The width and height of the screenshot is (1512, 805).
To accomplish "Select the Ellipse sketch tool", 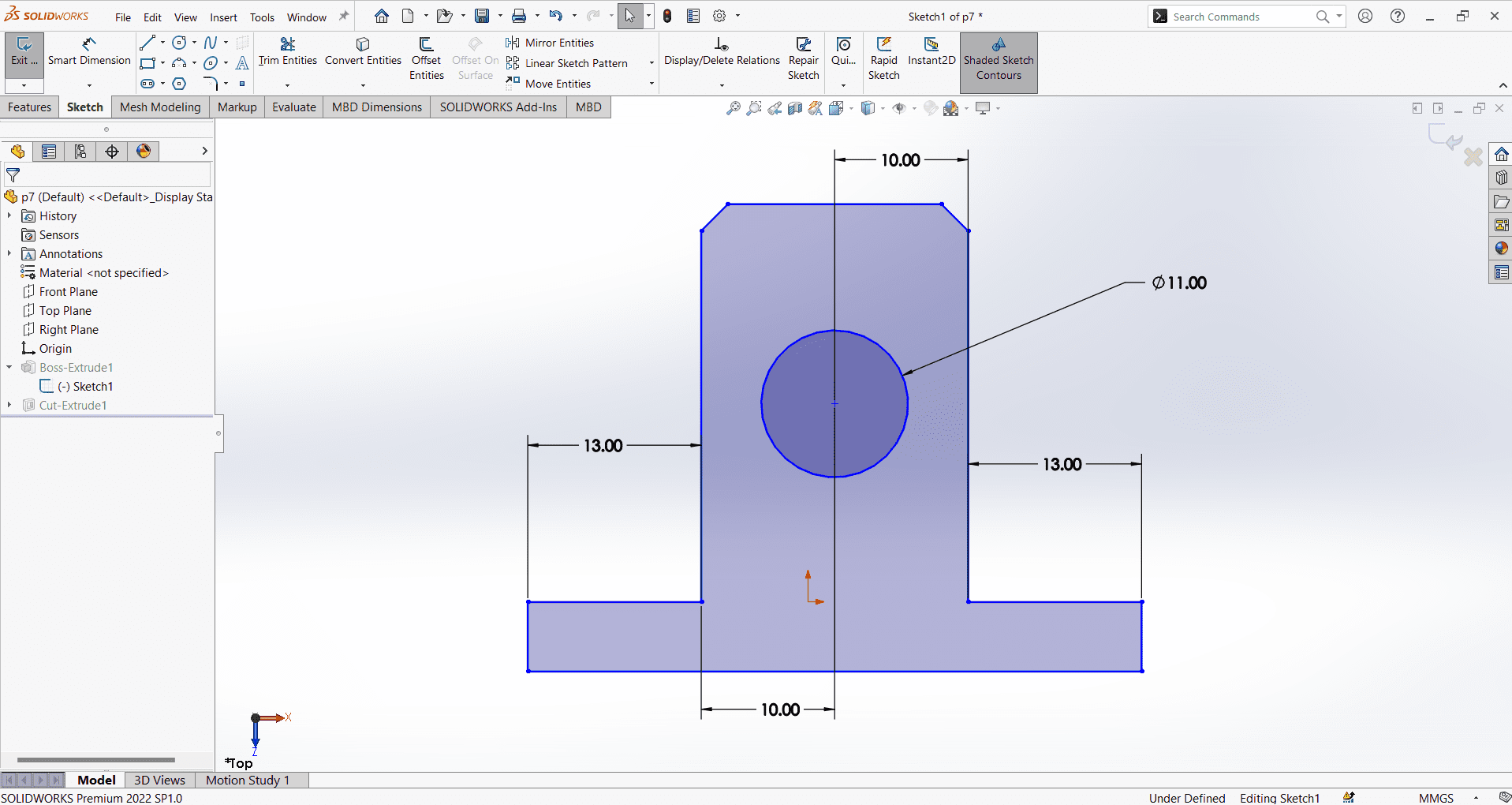I will [x=211, y=63].
